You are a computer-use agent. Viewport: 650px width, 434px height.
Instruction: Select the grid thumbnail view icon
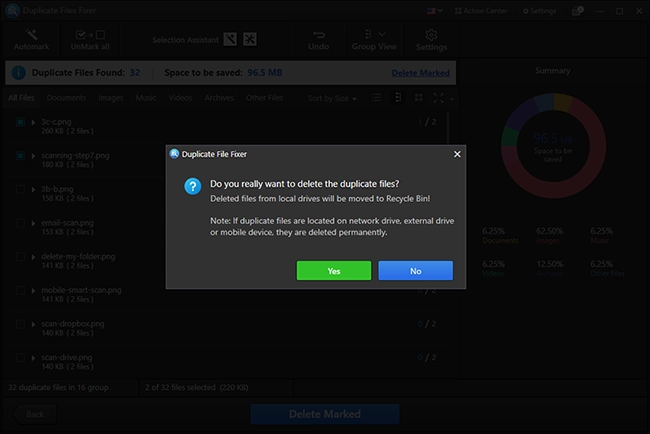click(419, 98)
